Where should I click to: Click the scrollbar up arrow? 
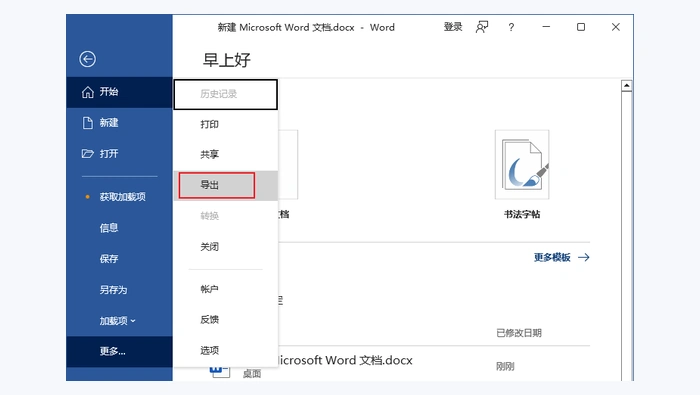(626, 86)
